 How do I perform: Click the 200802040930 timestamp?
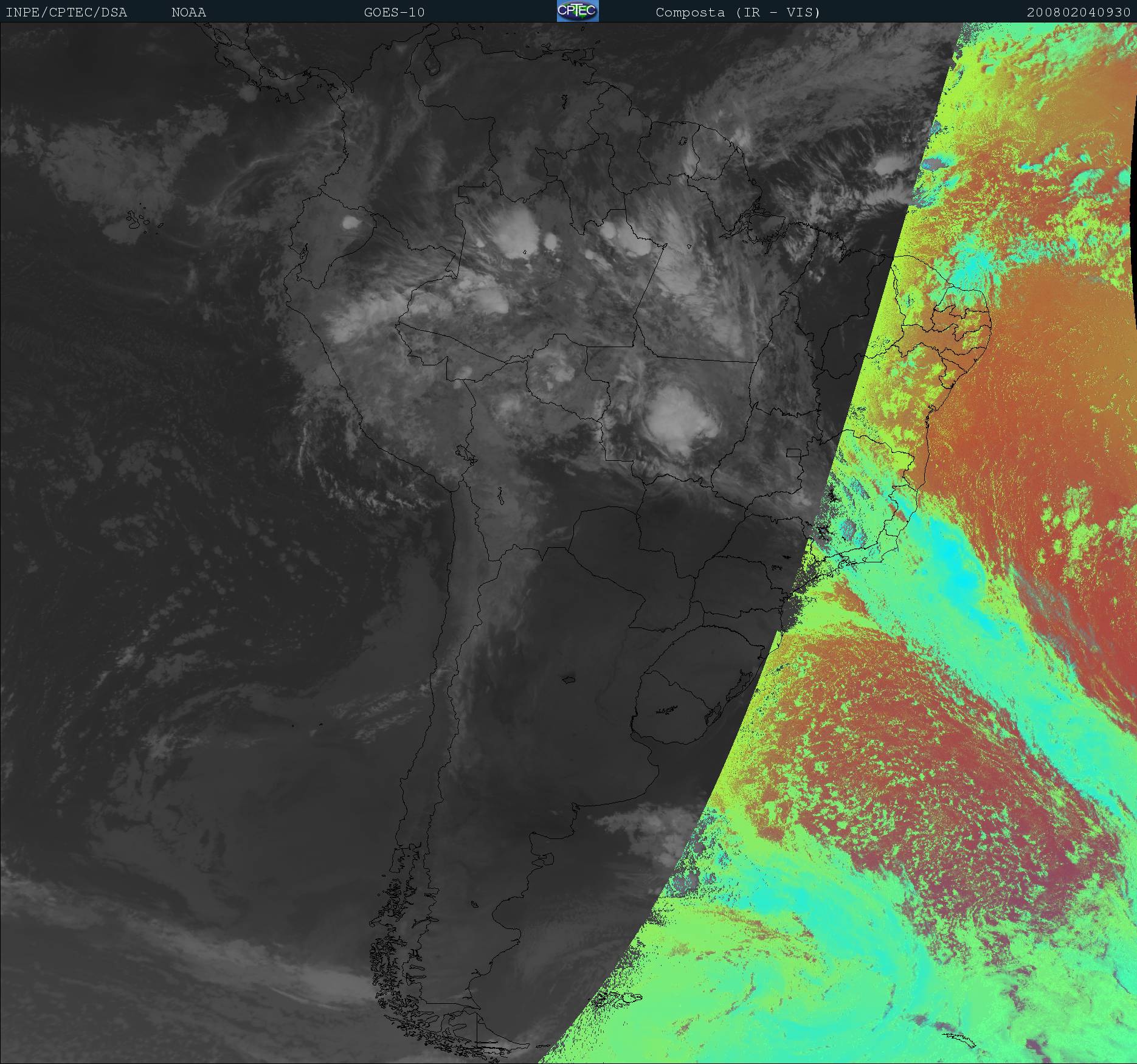click(x=1078, y=12)
